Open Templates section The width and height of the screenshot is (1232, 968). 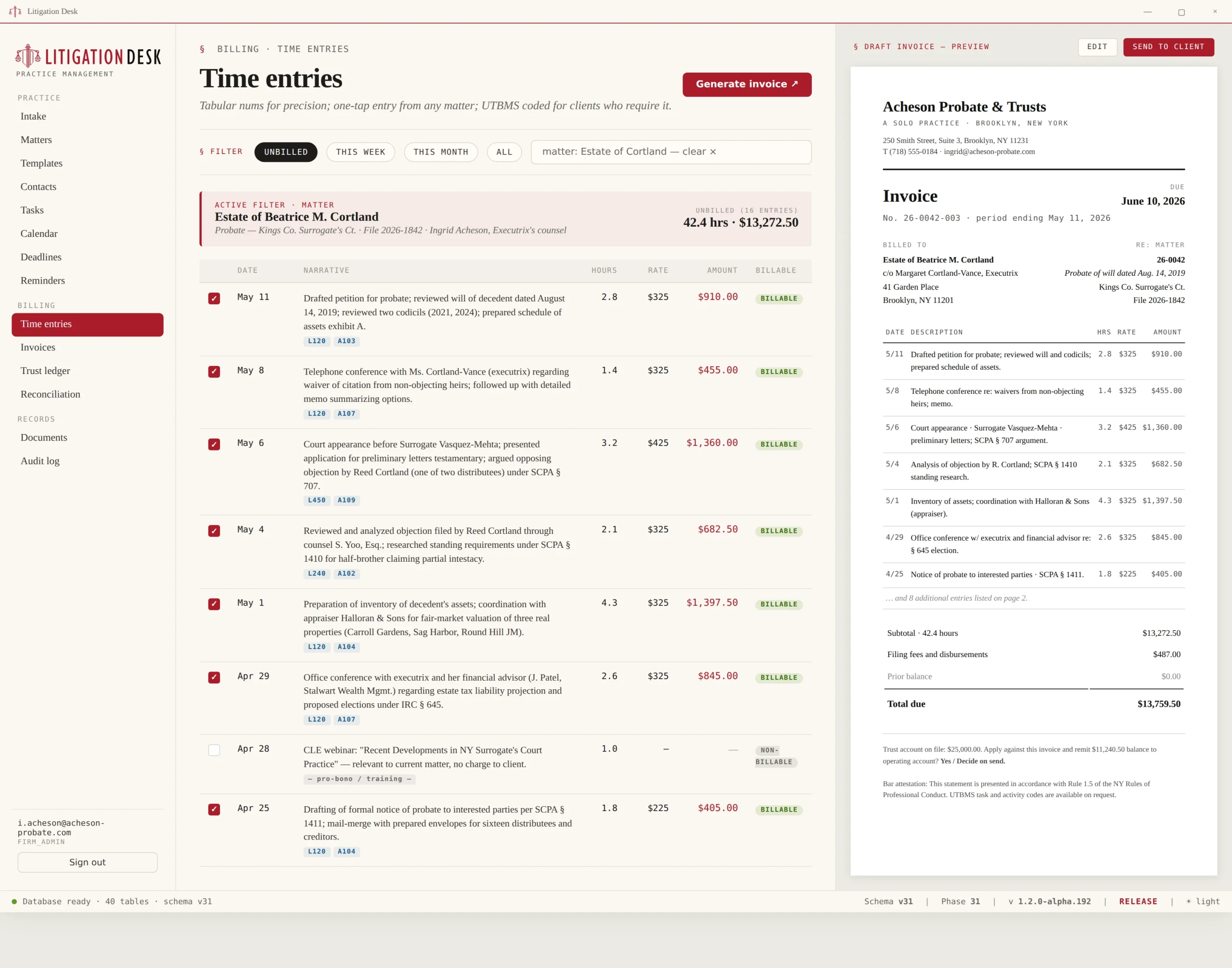[87, 163]
